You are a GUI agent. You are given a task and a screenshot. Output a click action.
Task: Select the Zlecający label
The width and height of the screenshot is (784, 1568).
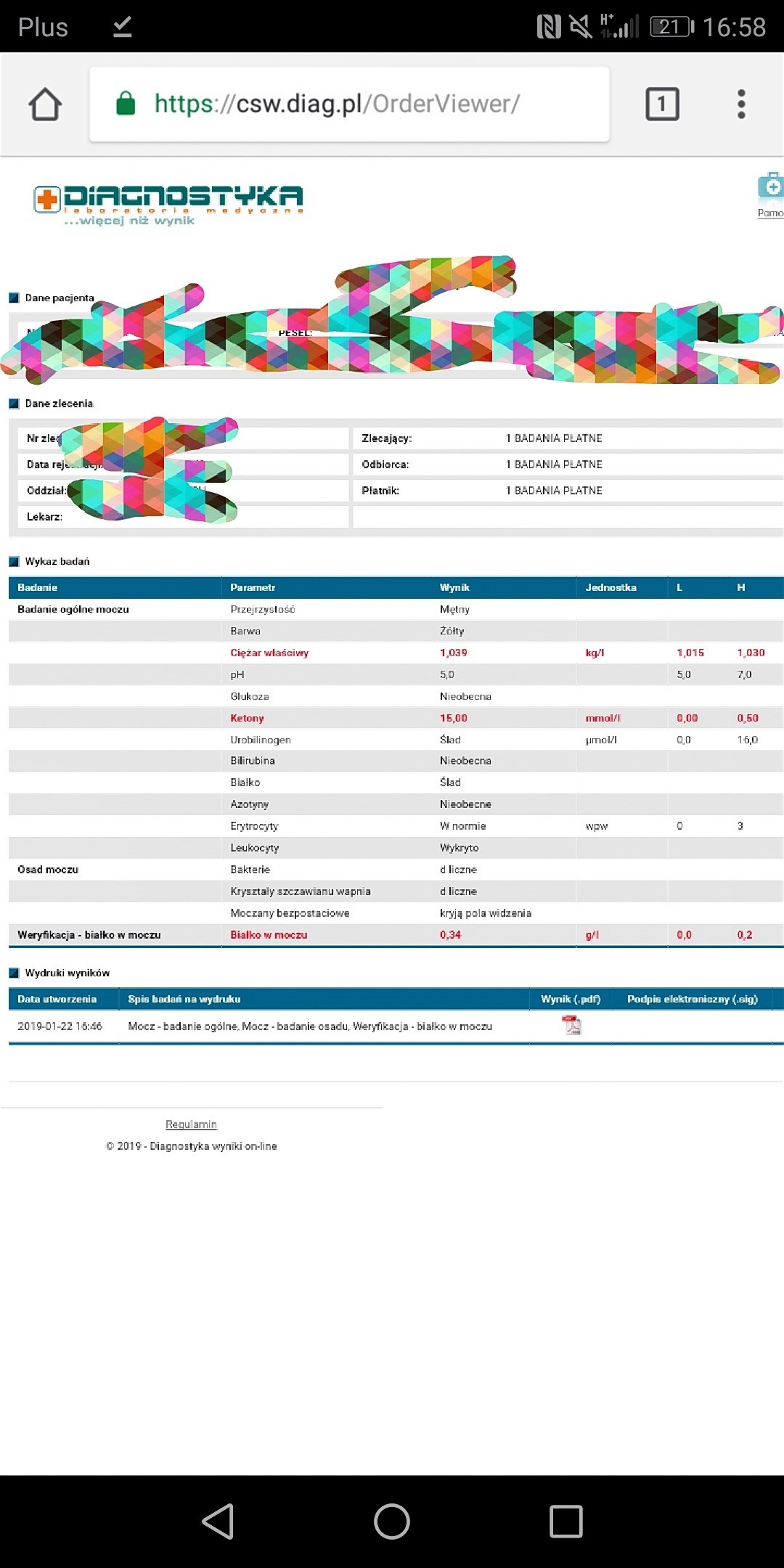[386, 438]
